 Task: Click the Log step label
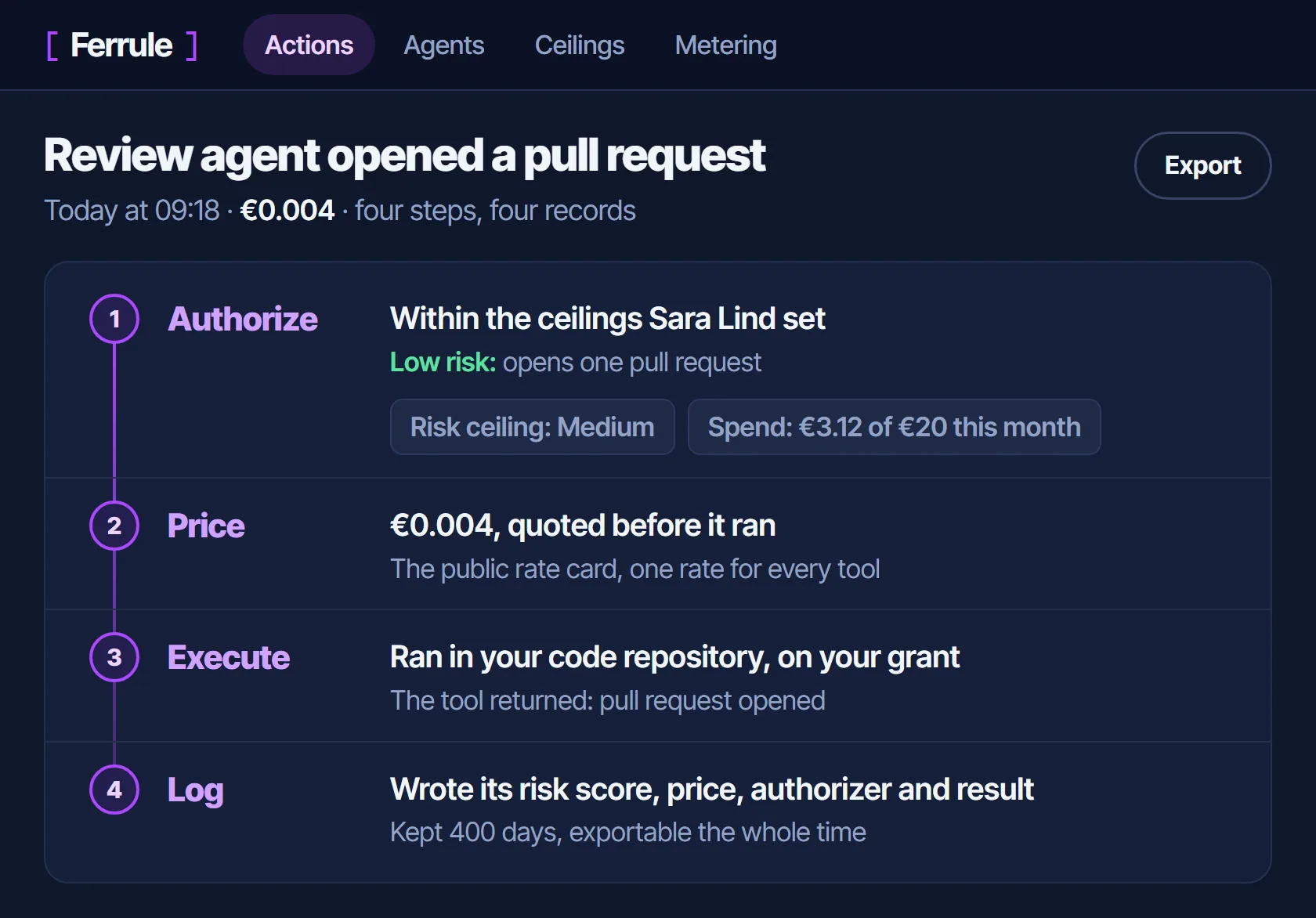click(x=196, y=790)
